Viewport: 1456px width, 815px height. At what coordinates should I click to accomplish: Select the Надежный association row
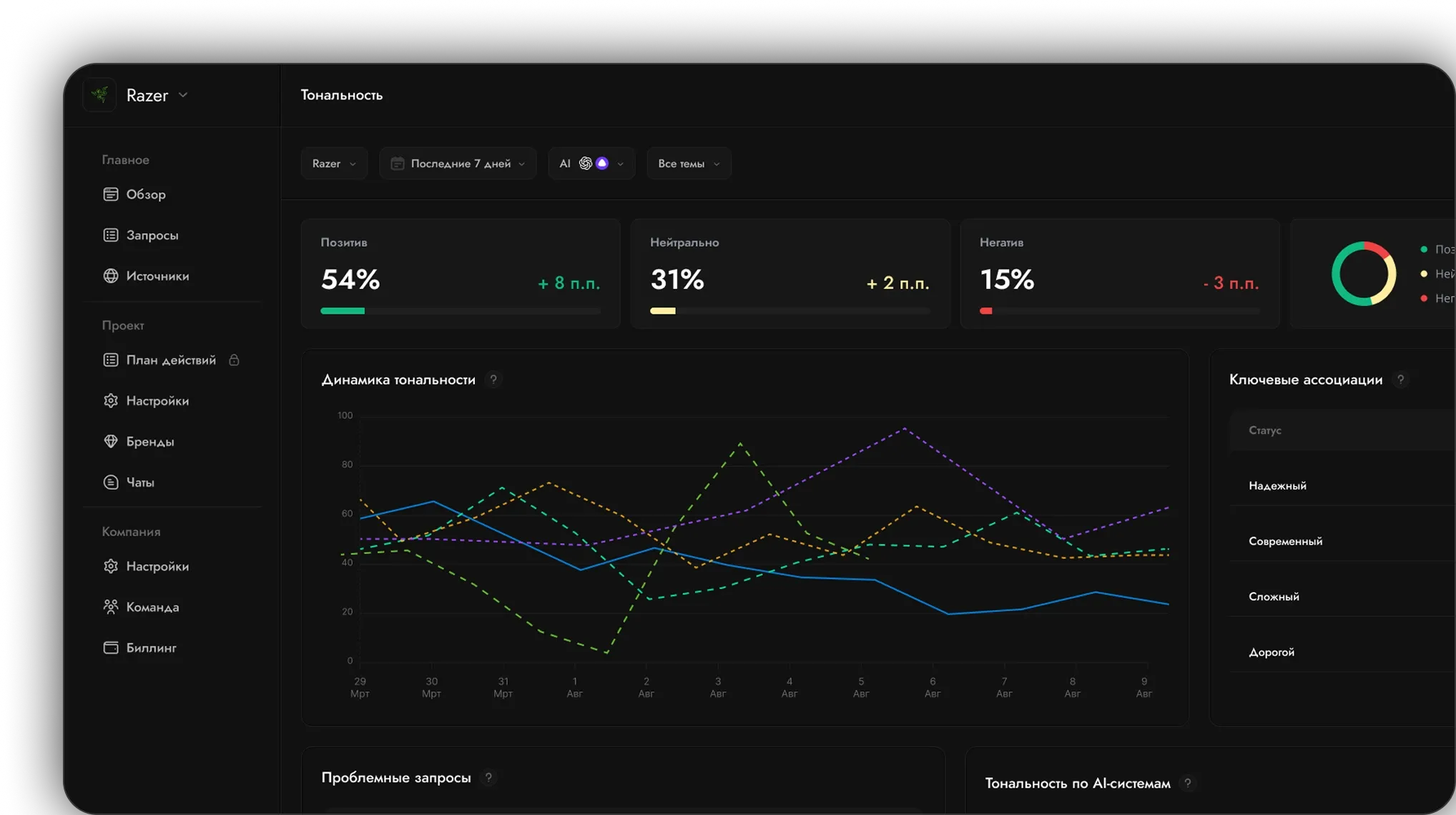point(1342,485)
